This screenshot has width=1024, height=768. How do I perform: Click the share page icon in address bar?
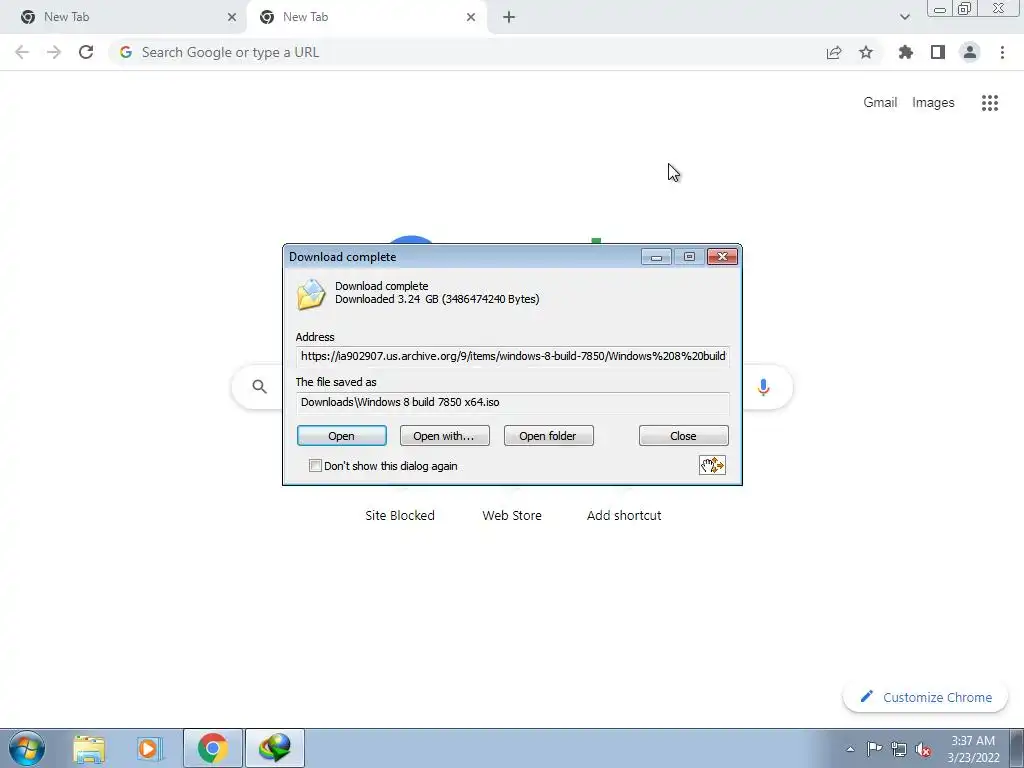coord(834,52)
